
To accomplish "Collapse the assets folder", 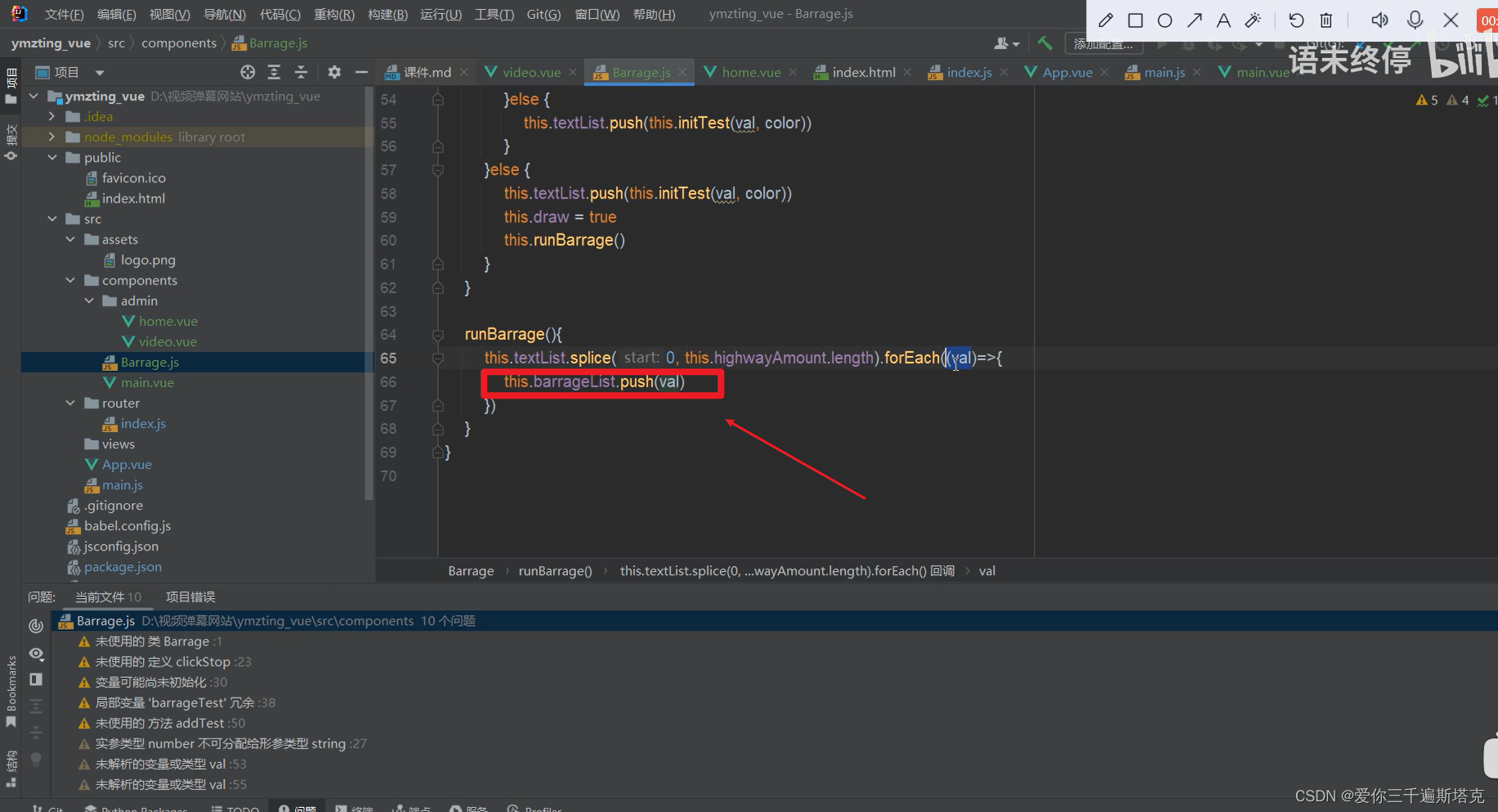I will [70, 239].
